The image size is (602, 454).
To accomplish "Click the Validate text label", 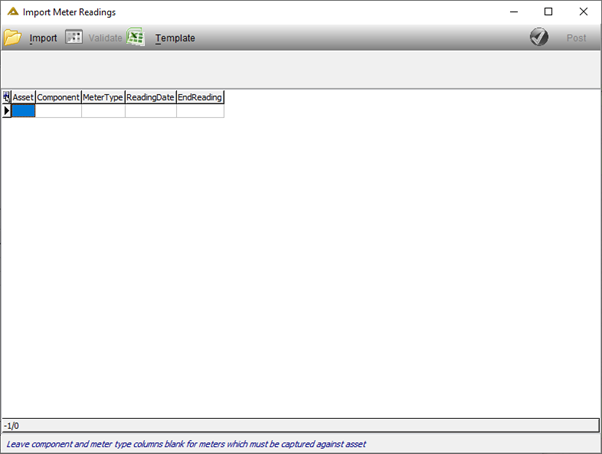I will click(x=105, y=38).
